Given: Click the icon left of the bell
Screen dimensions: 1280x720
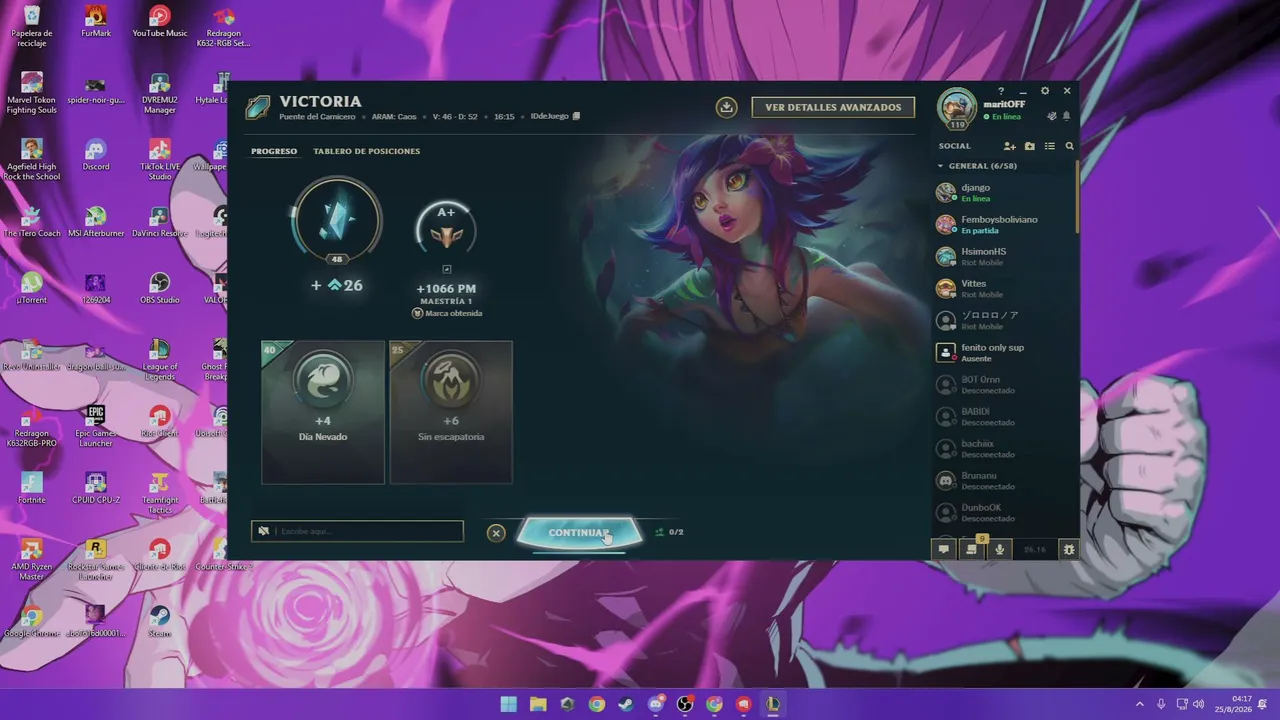Looking at the screenshot, I should [1051, 117].
